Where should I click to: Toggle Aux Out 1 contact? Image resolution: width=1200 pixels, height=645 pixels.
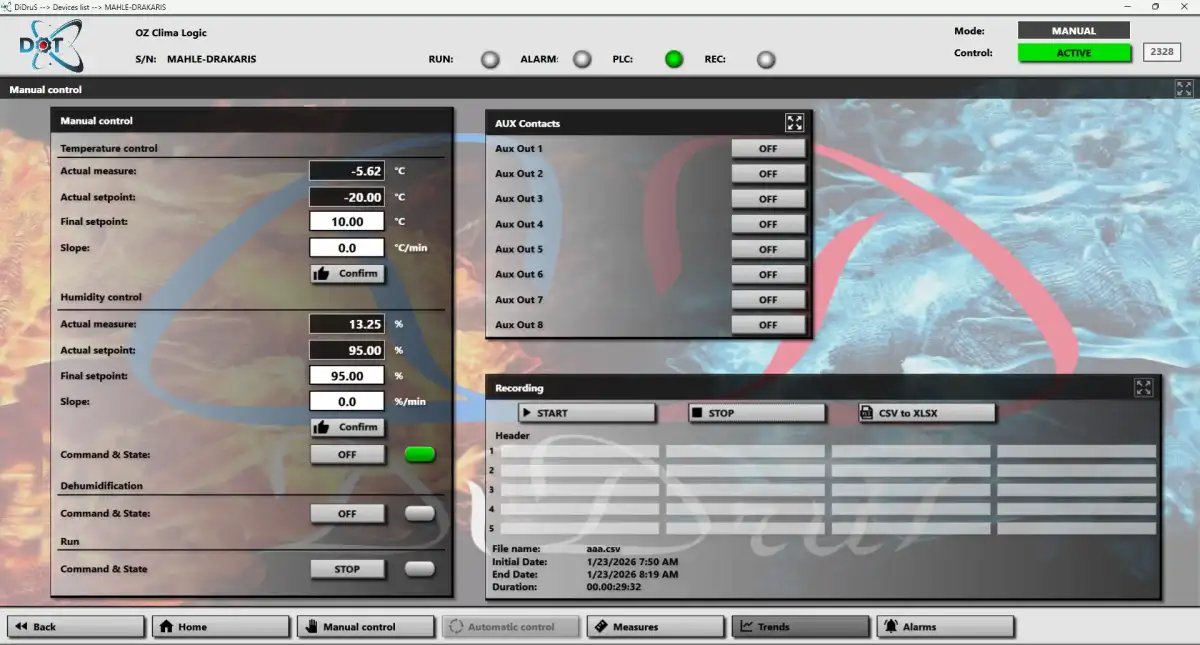click(x=768, y=149)
